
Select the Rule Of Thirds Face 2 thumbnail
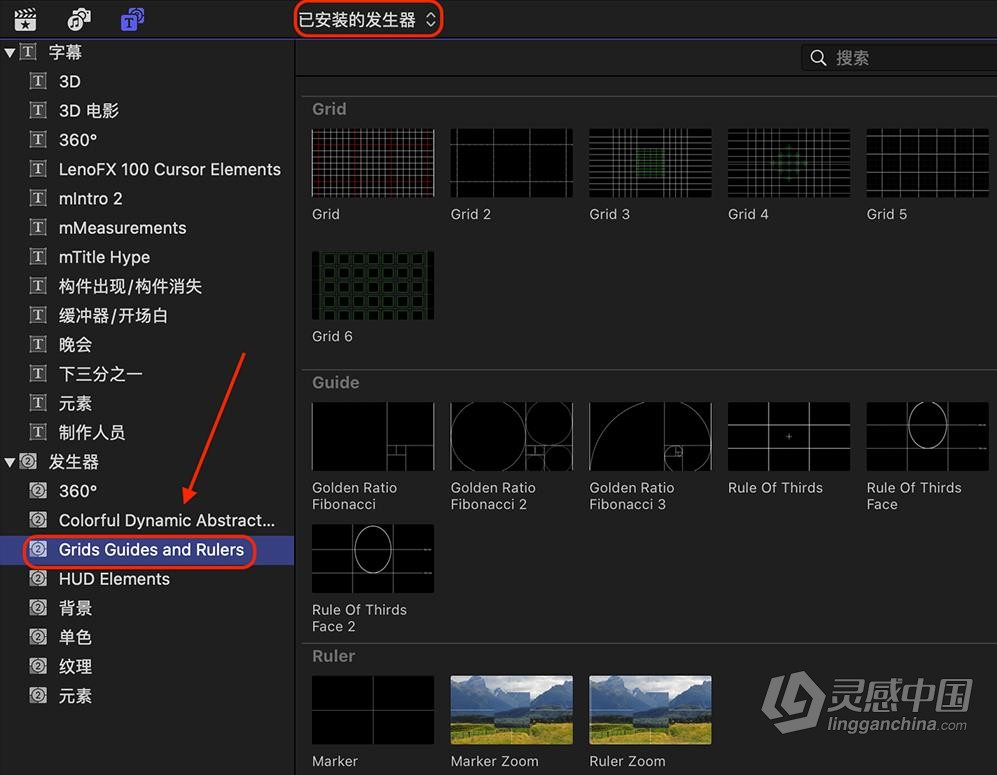(373, 558)
